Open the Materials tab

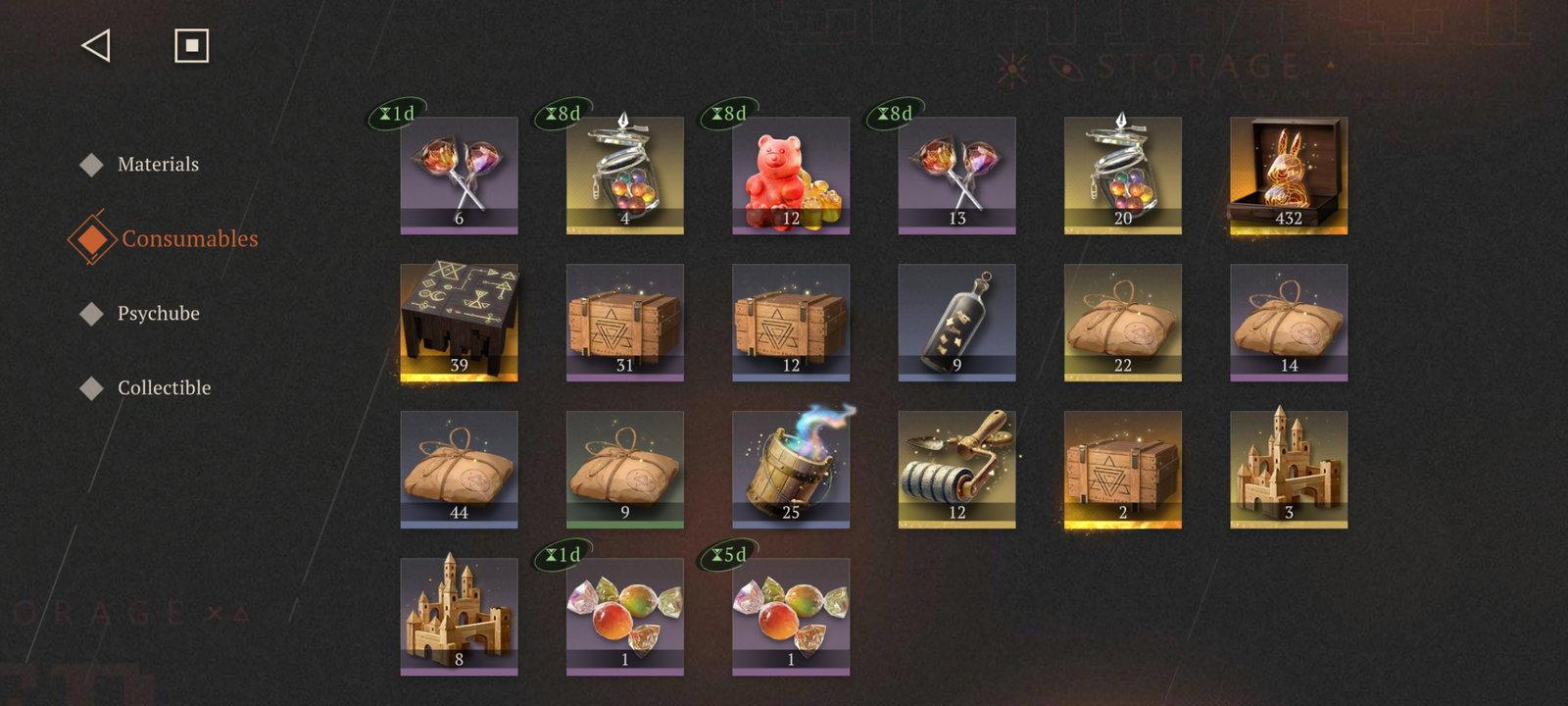point(158,165)
